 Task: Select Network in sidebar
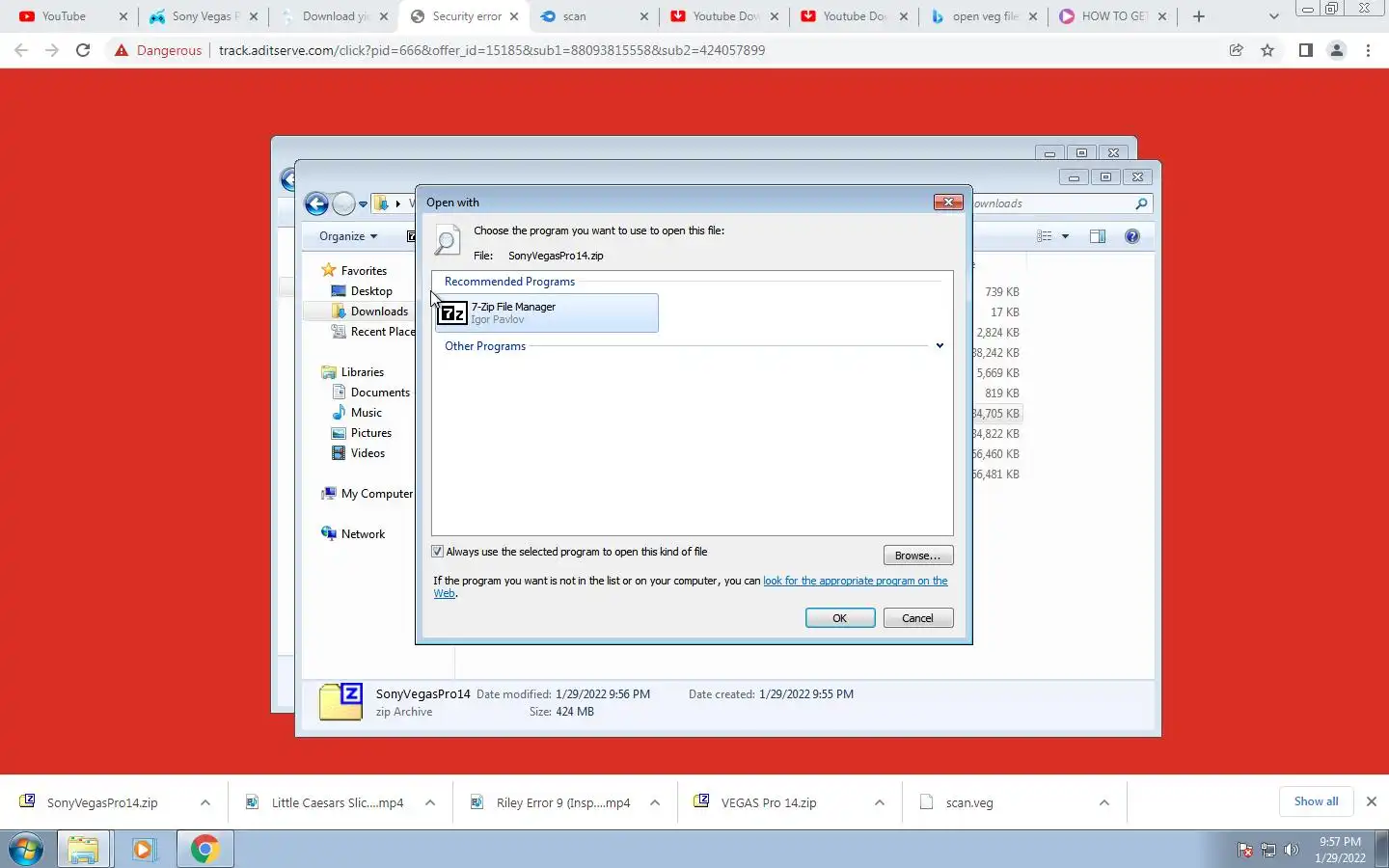coord(363,534)
